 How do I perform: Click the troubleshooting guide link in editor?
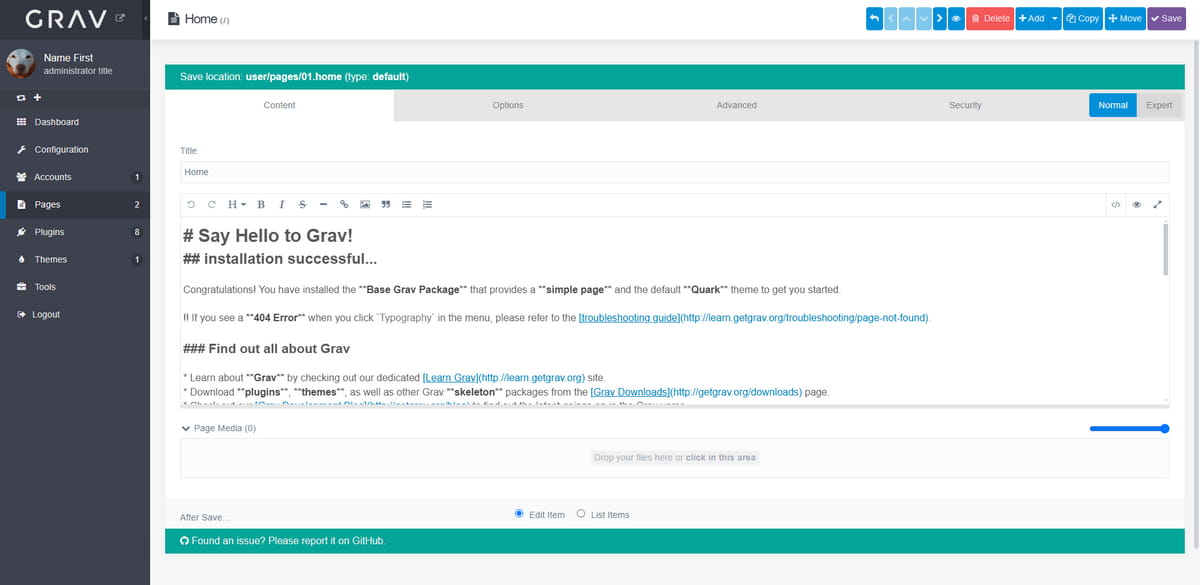pyautogui.click(x=628, y=318)
